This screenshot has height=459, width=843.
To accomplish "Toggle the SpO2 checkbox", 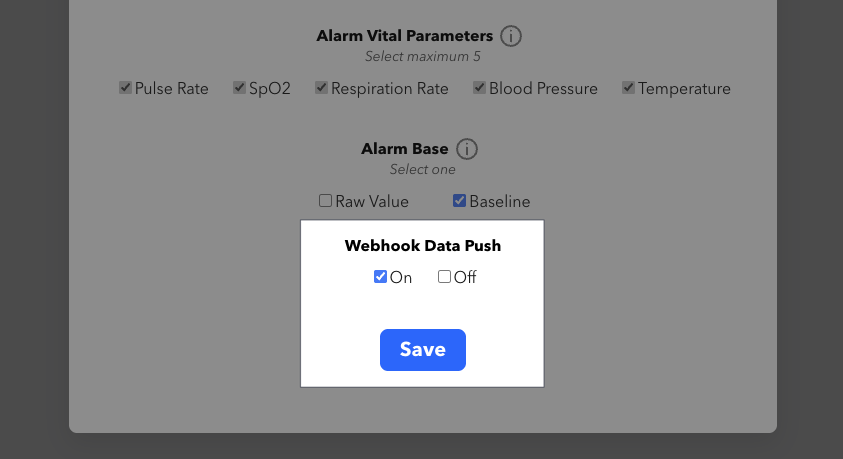I will tap(240, 88).
